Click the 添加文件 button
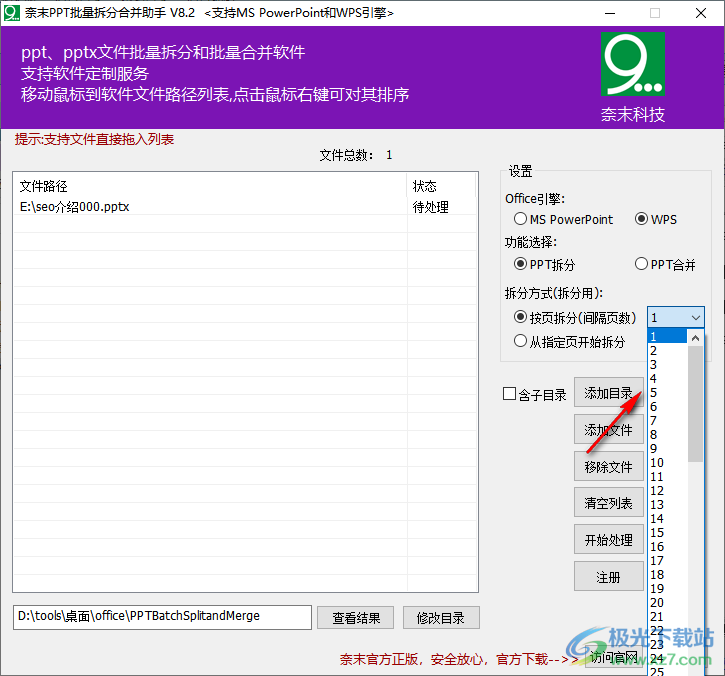725x676 pixels. coord(608,430)
